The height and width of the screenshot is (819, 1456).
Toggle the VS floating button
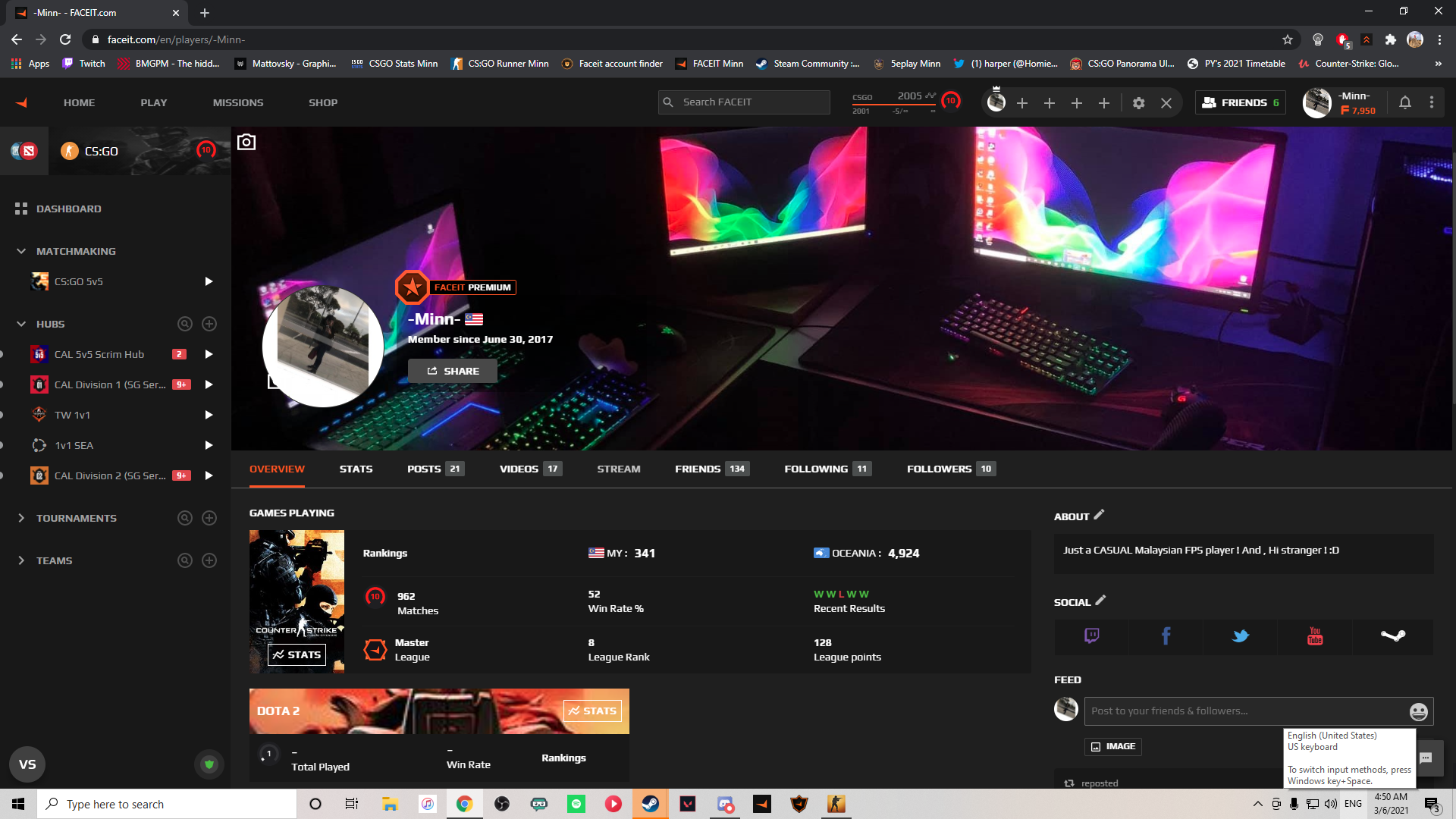coord(27,764)
